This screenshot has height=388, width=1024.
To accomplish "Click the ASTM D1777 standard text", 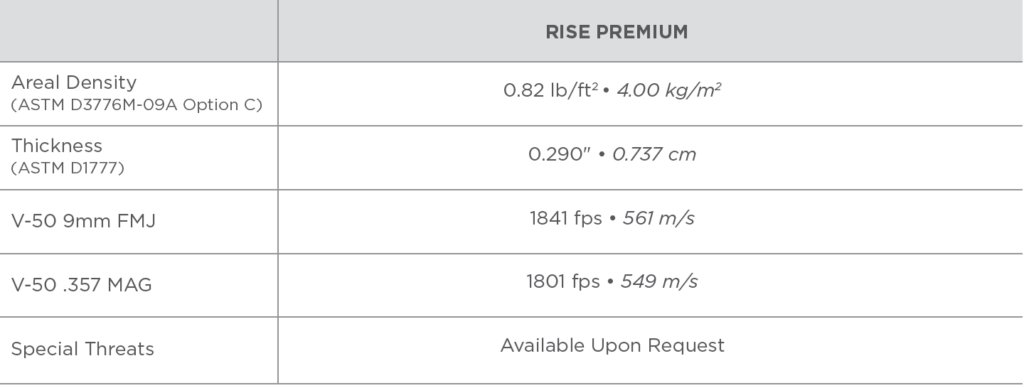I will (x=67, y=168).
